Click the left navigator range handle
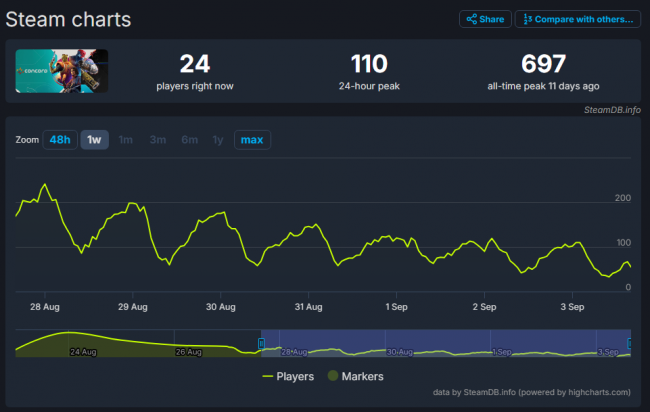The height and width of the screenshot is (412, 650). [261, 343]
